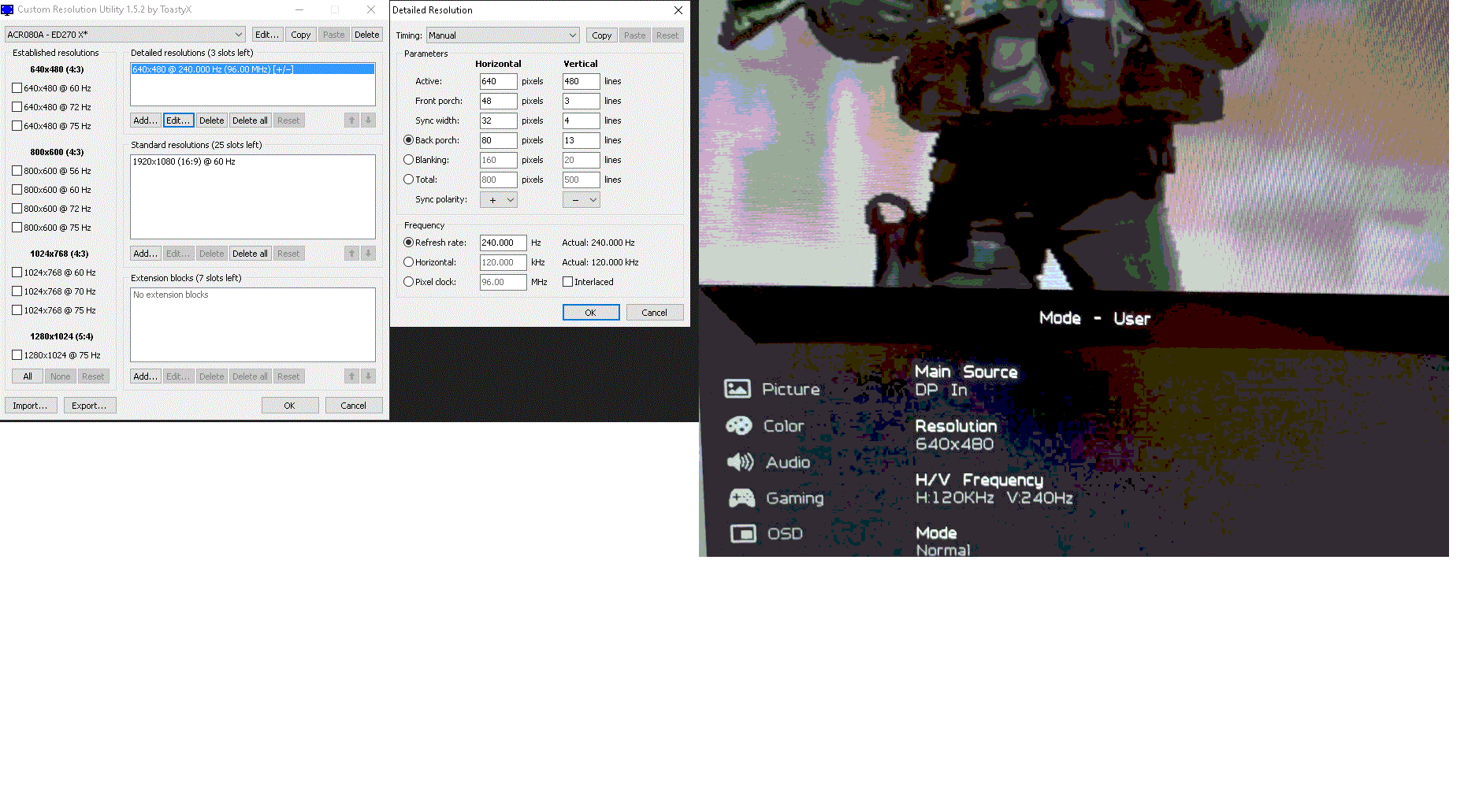Select 1920x1080 @ 60 Hz standard resolution

(184, 162)
